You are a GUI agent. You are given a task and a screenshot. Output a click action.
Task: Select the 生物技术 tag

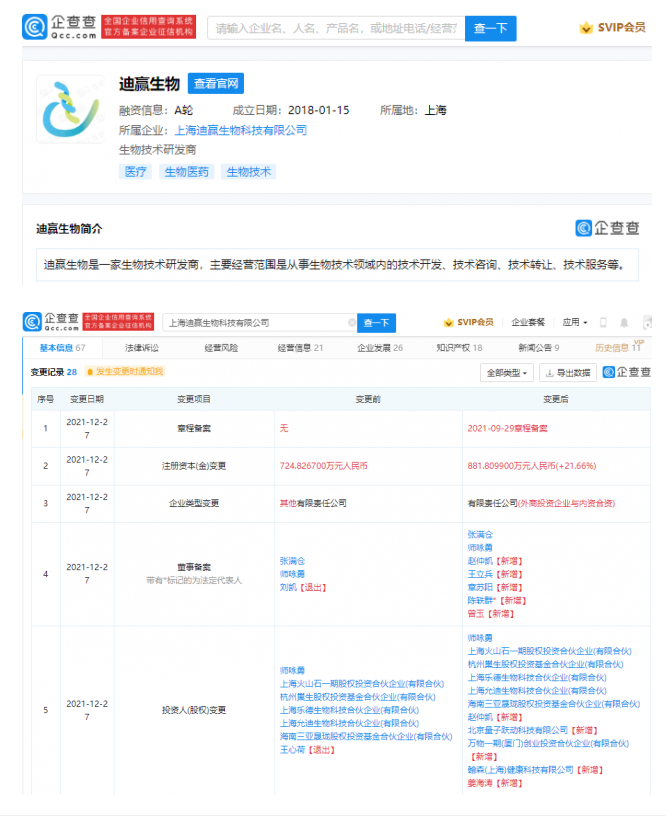[249, 172]
